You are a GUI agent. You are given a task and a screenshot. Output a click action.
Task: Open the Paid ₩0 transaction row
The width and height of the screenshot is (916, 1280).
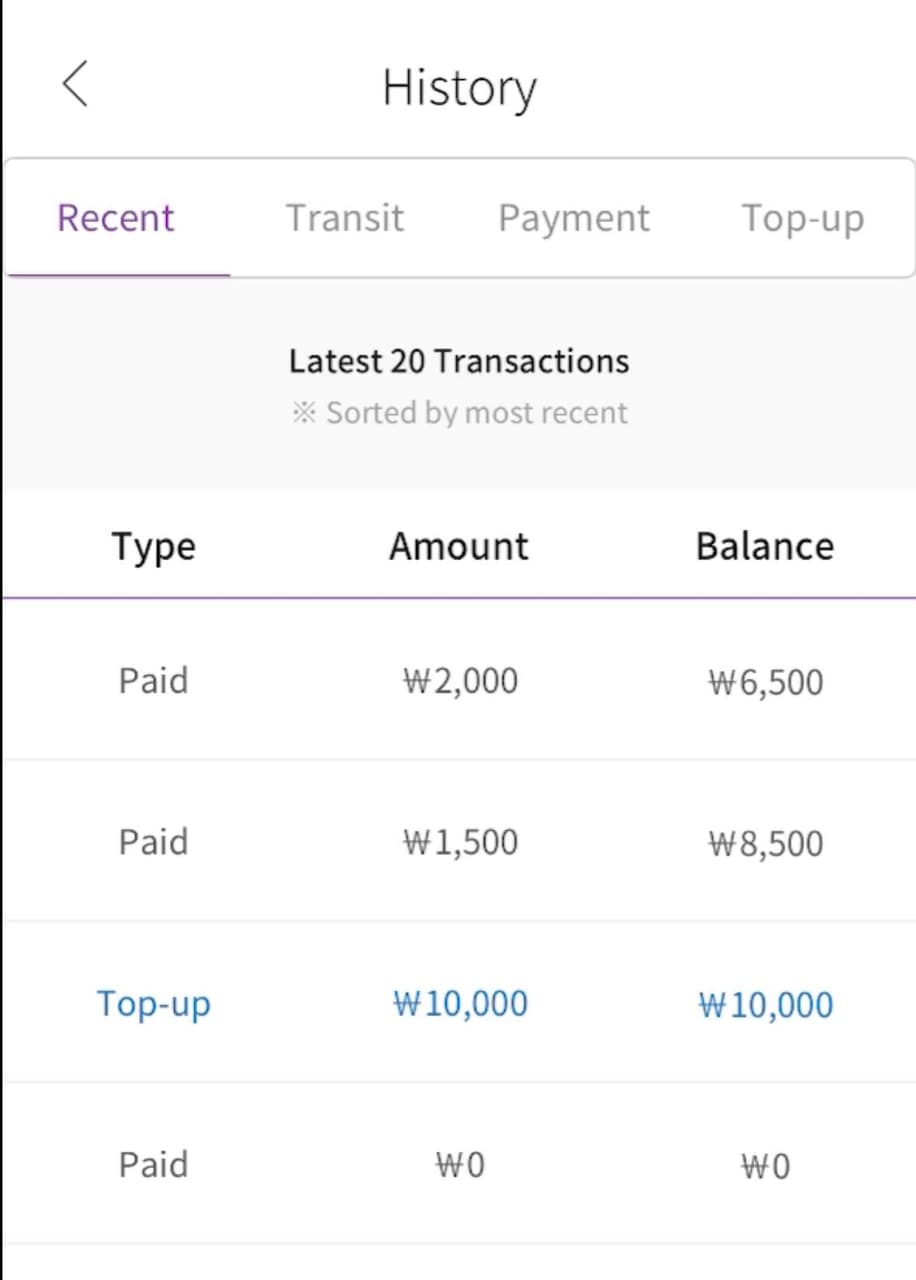pyautogui.click(x=459, y=1164)
